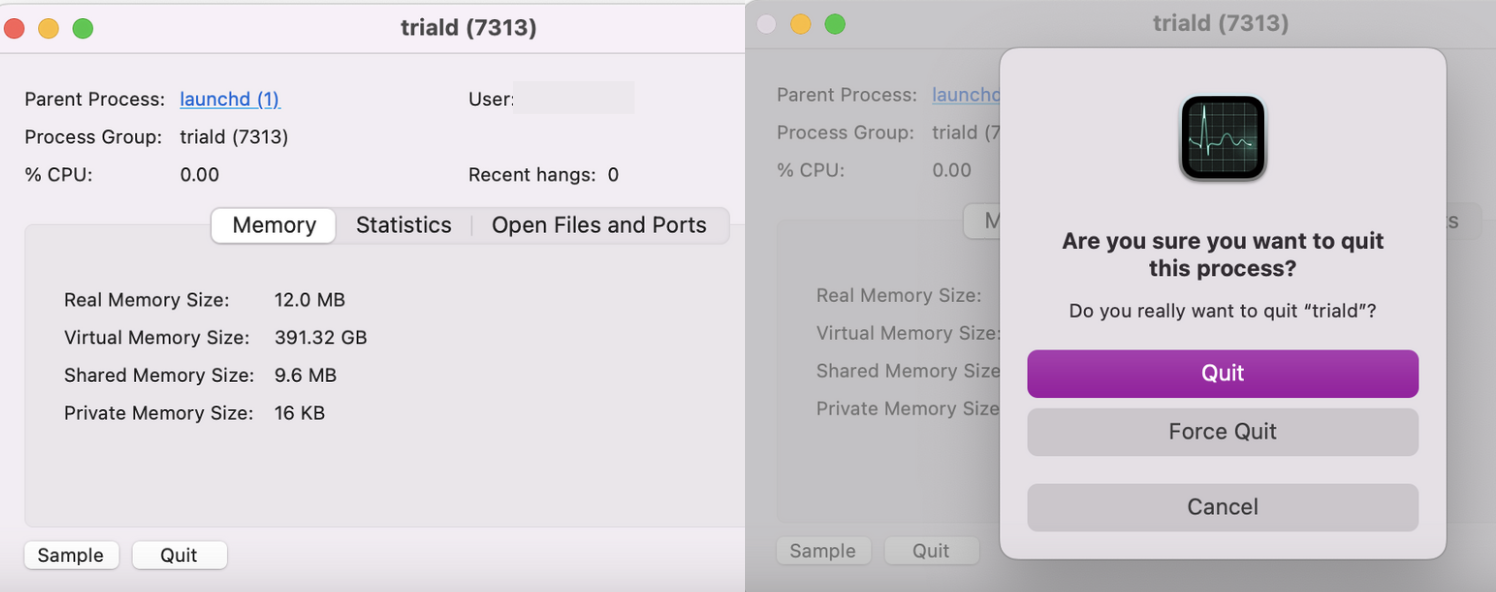
Task: Choose Force Quit in the confirmation dialog
Action: tap(1222, 432)
